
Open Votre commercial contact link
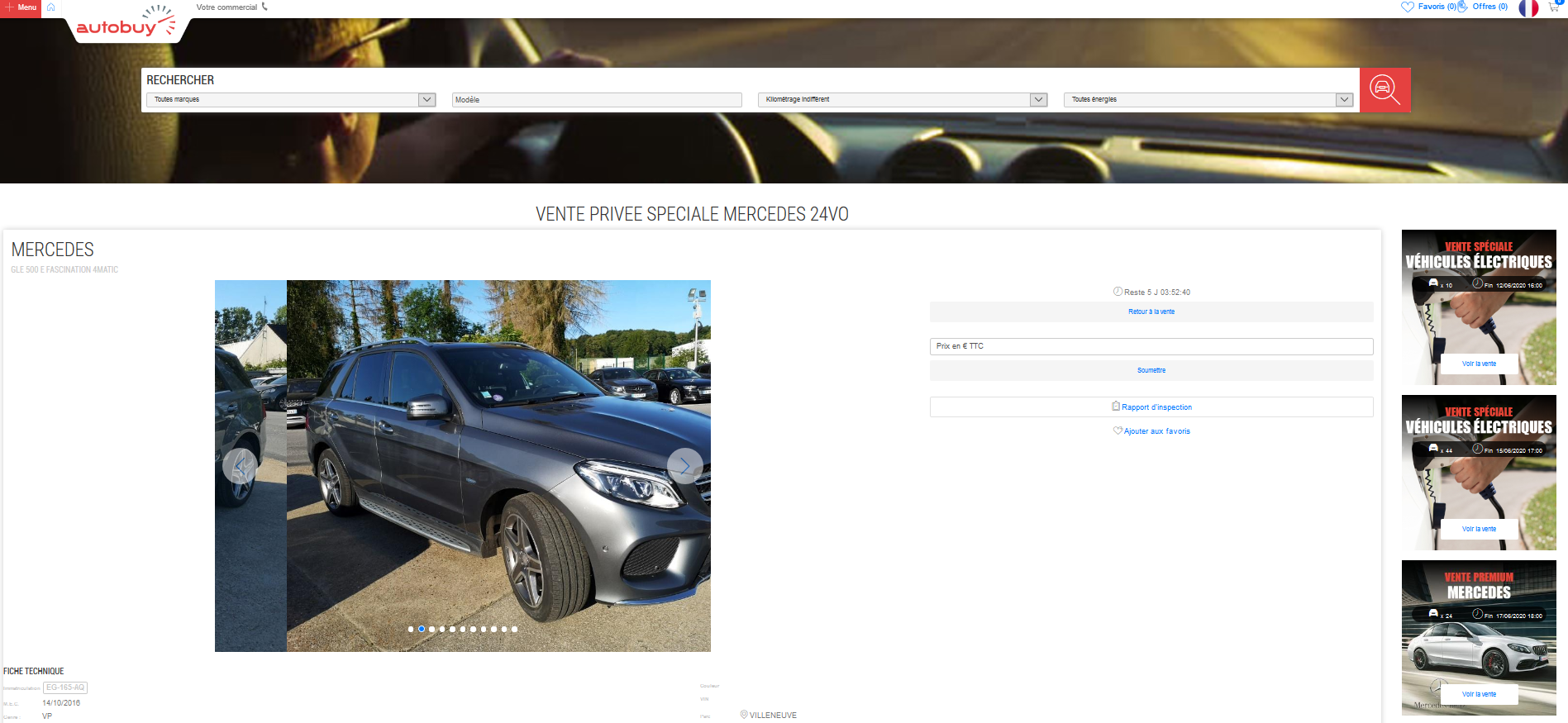tap(226, 7)
